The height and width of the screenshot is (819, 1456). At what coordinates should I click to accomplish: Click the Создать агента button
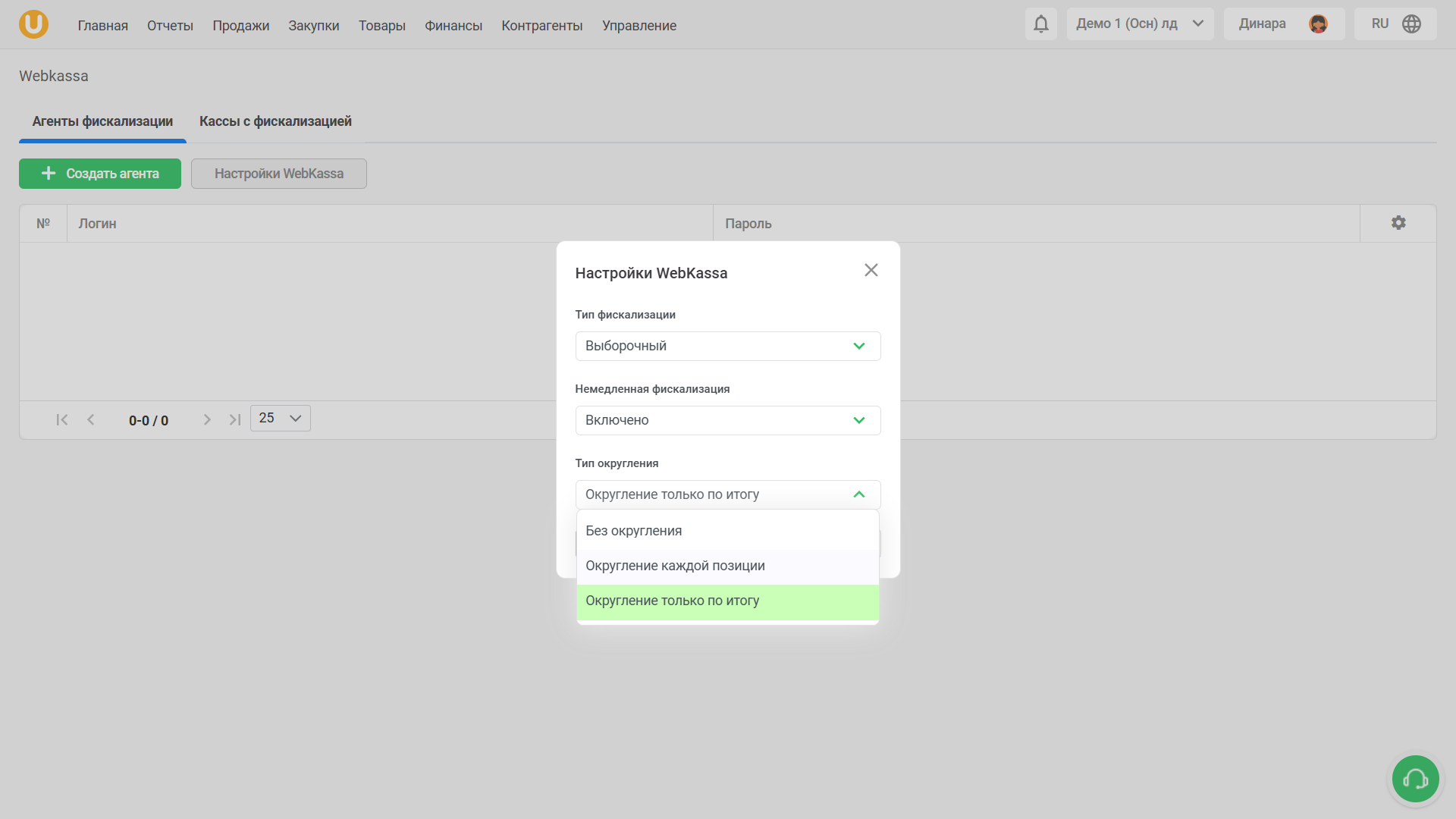pos(100,174)
